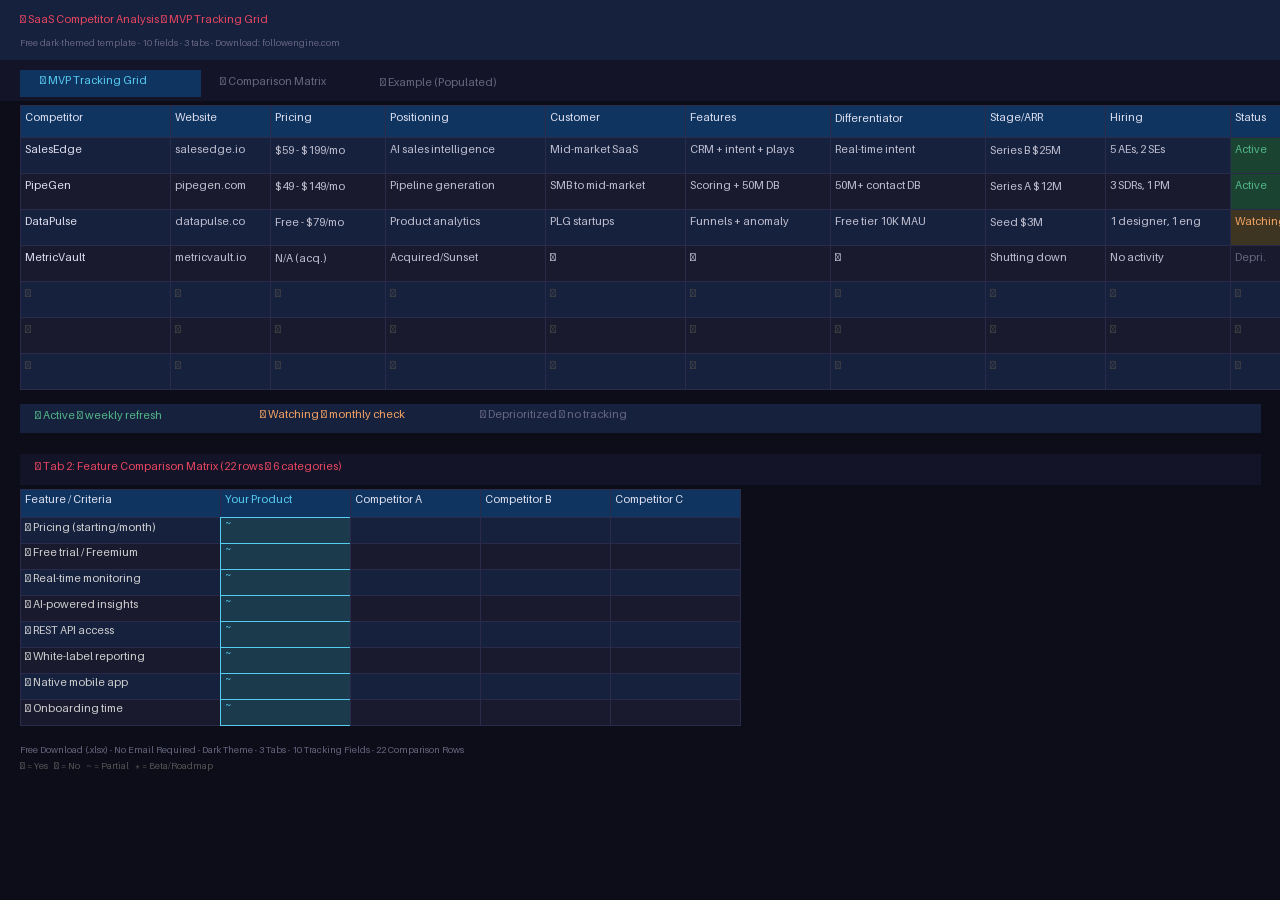
Task: Click the Real-time monitoring row label
Action: 120,583
